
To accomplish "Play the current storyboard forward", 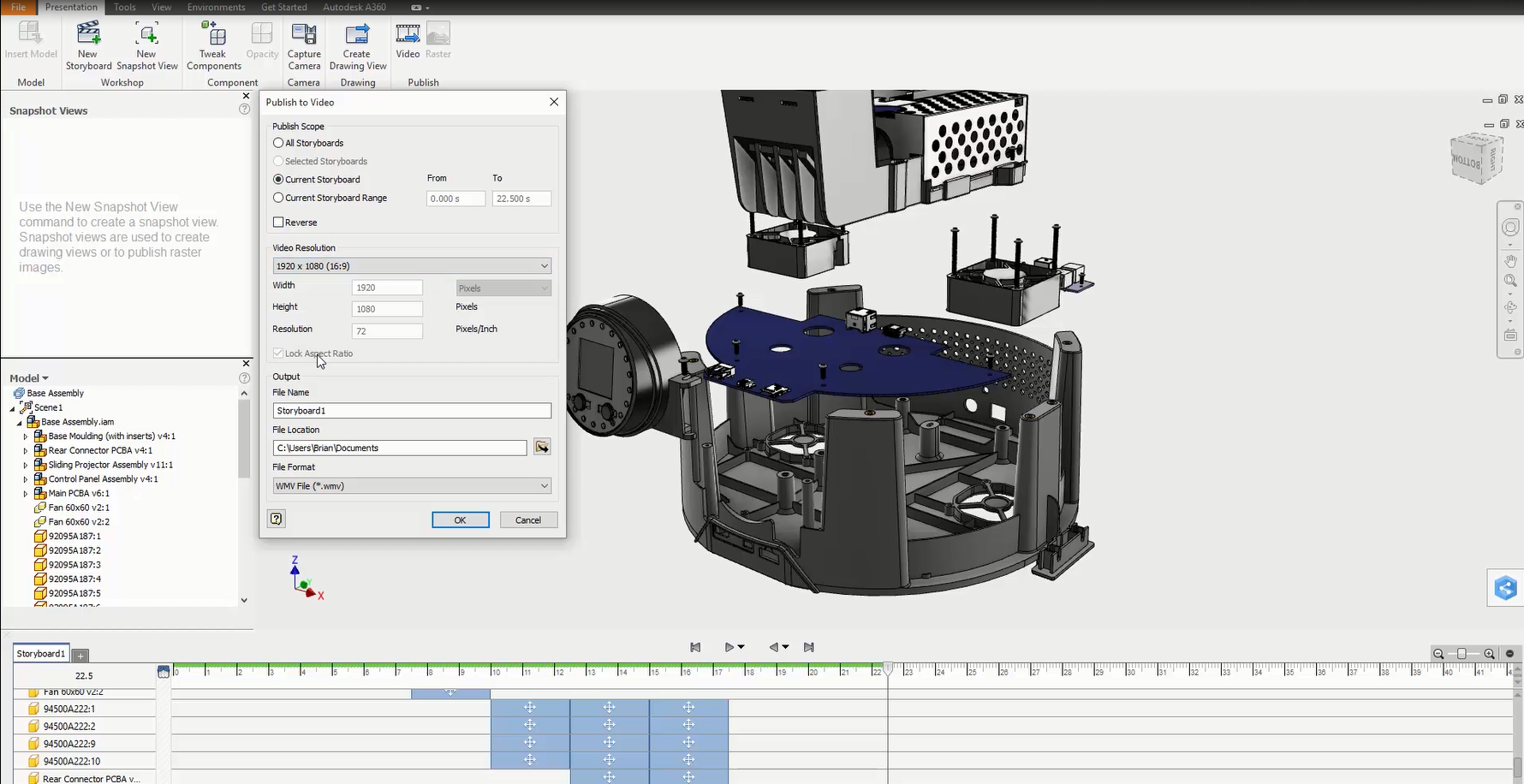I will point(729,647).
